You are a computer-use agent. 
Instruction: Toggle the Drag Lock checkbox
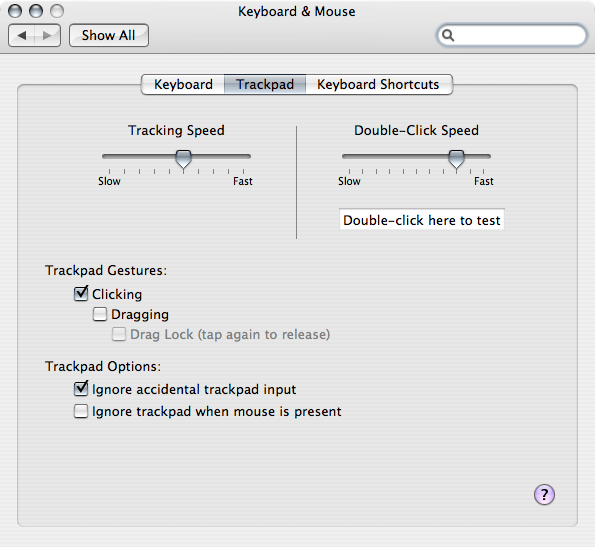point(119,334)
